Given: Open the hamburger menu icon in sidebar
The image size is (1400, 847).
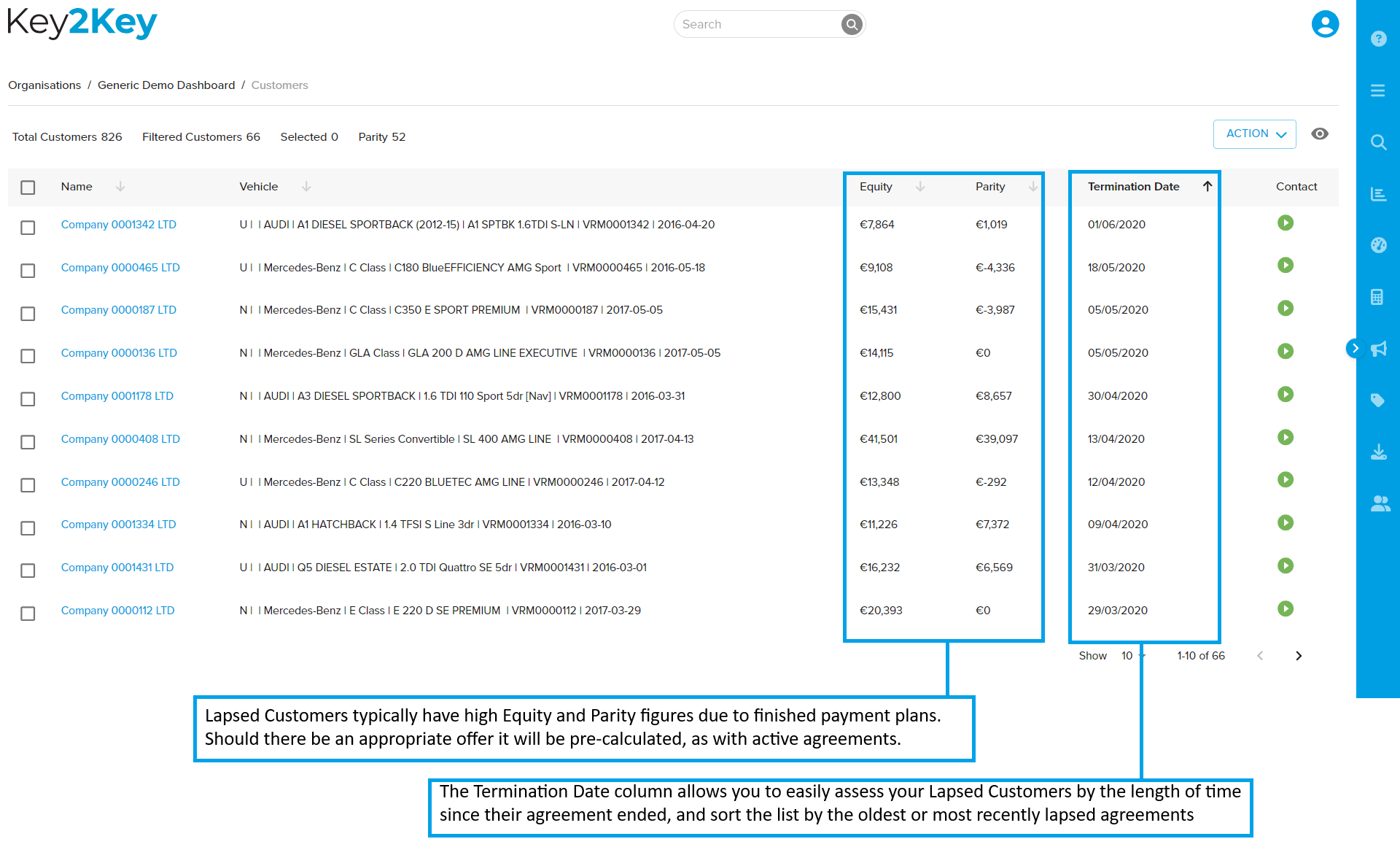Looking at the screenshot, I should pyautogui.click(x=1378, y=90).
